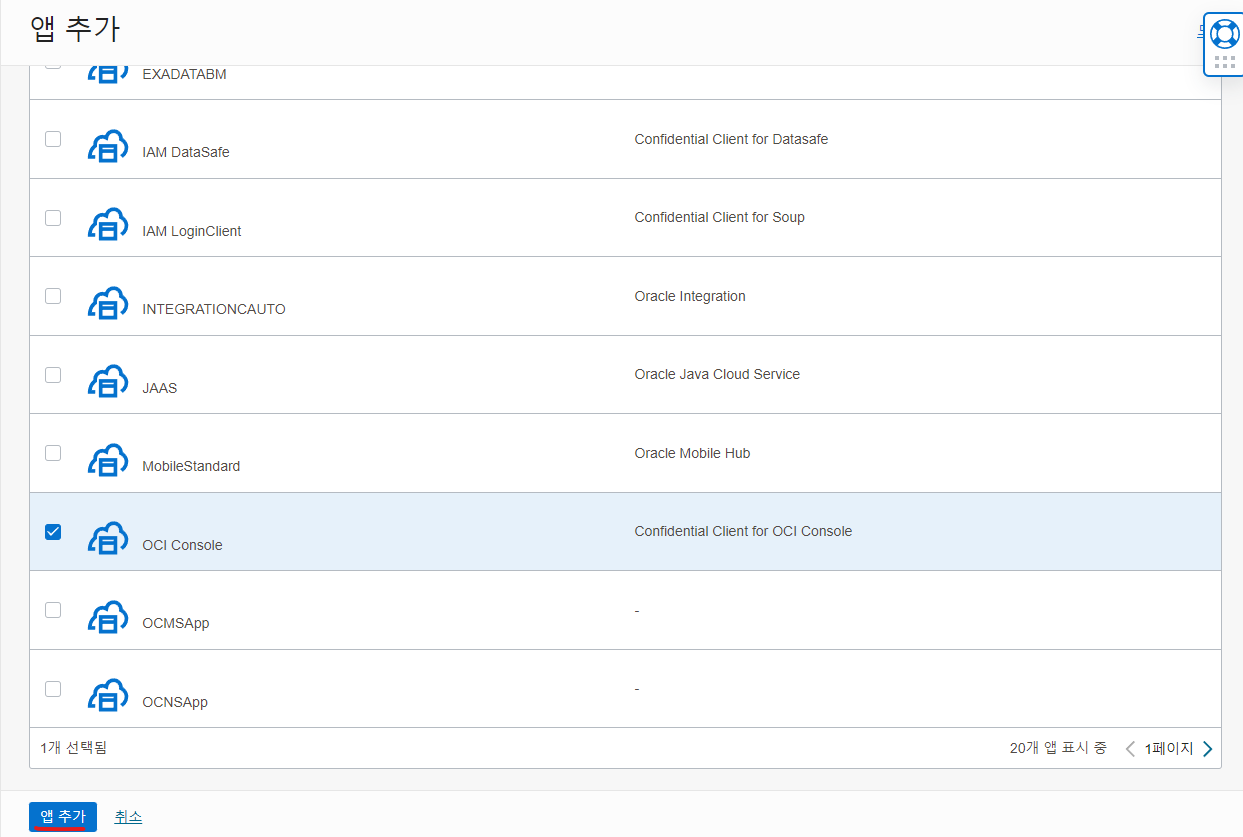This screenshot has width=1243, height=837.
Task: Click 'Confidential Client for Datasafe' description
Action: [731, 139]
